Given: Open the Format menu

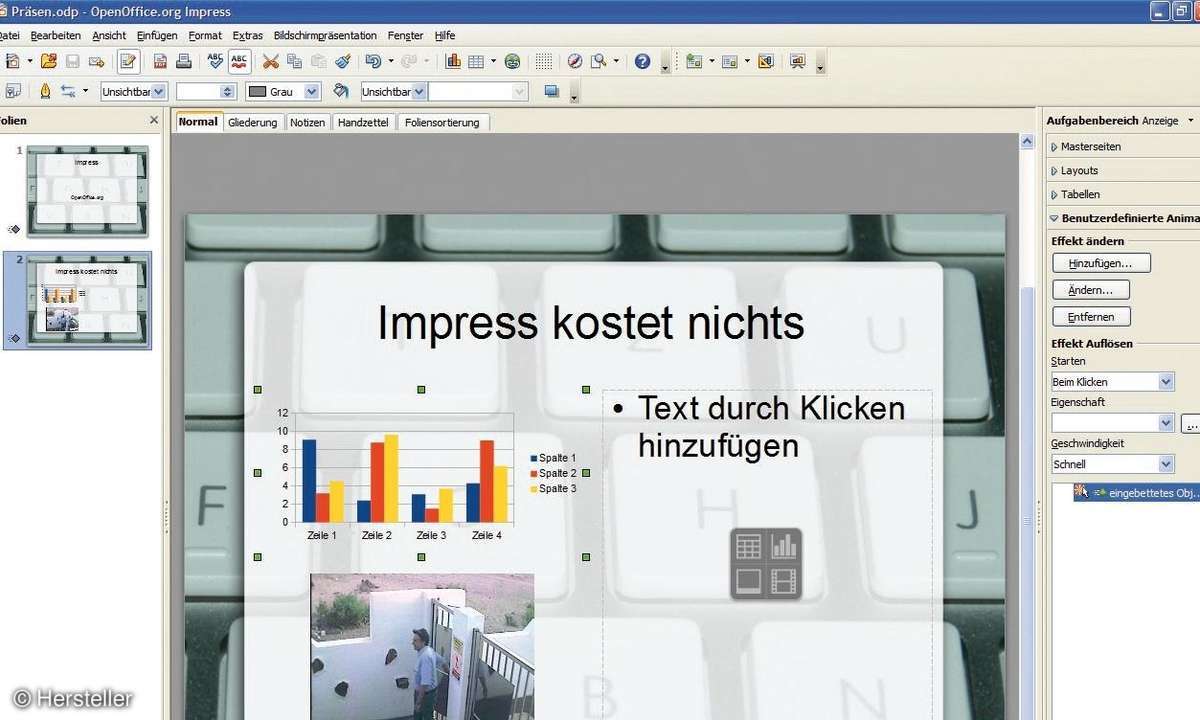Looking at the screenshot, I should click(205, 36).
